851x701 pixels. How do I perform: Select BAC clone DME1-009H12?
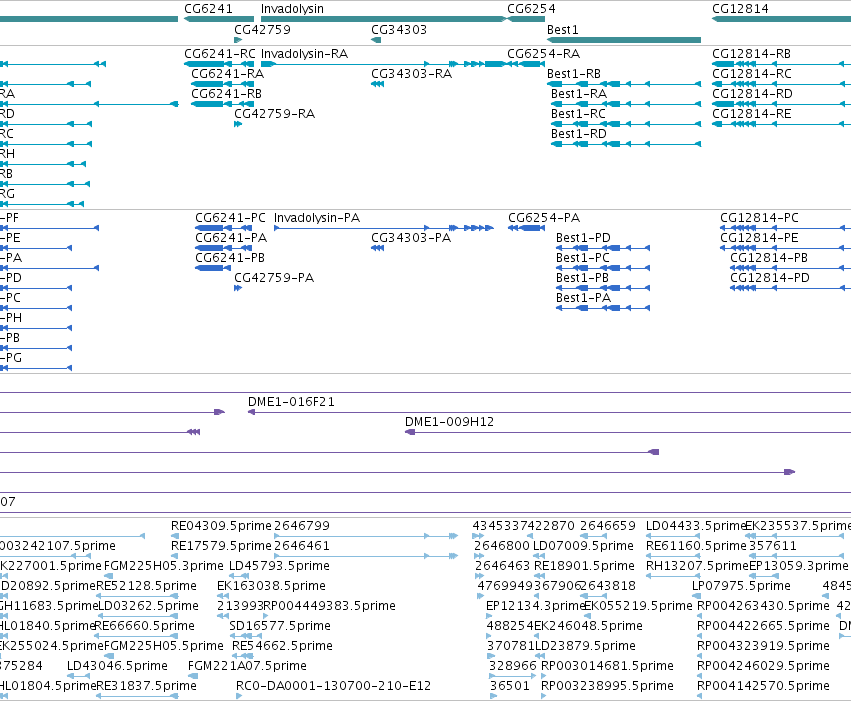click(628, 432)
